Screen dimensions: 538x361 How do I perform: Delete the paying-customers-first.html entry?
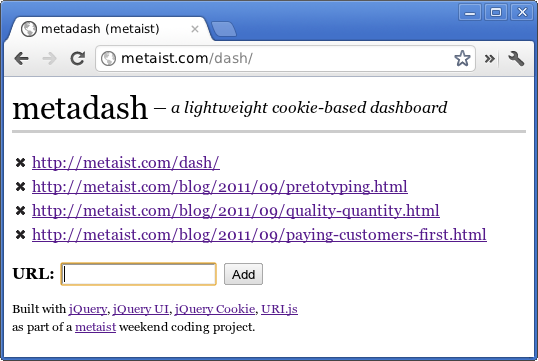(21, 235)
